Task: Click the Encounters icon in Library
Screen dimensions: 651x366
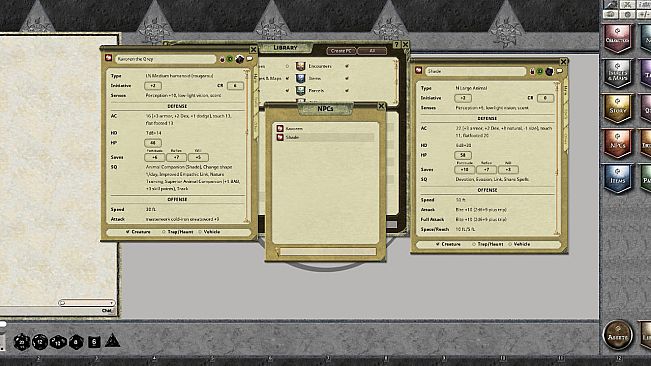Action: pos(301,66)
